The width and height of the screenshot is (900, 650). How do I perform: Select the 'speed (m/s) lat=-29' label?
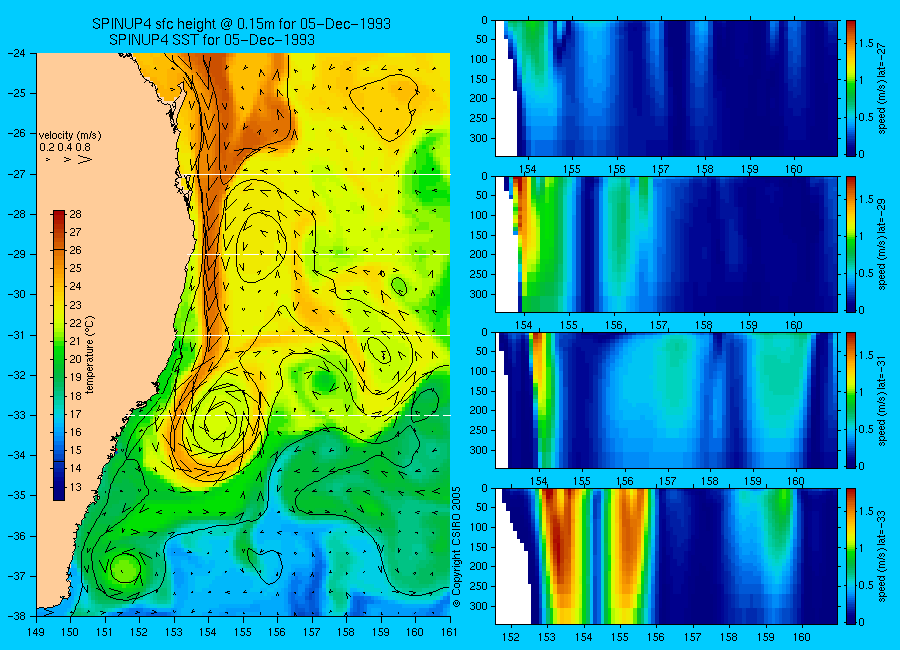(x=882, y=245)
